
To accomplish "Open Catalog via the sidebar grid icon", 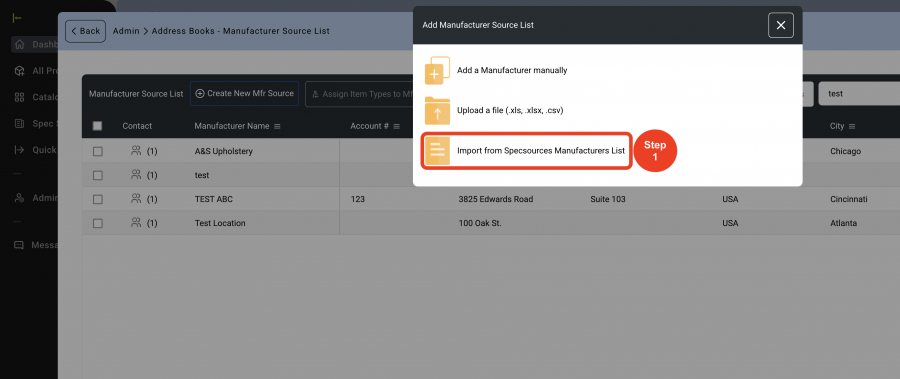I will click(x=20, y=97).
